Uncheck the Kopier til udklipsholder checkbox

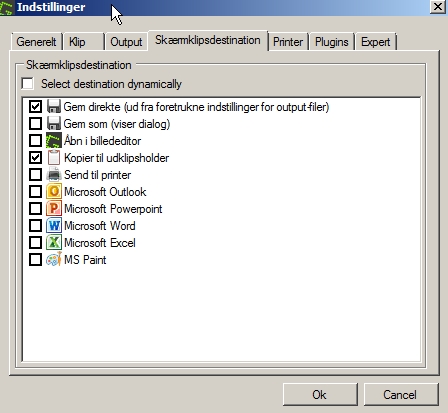pyautogui.click(x=35, y=157)
